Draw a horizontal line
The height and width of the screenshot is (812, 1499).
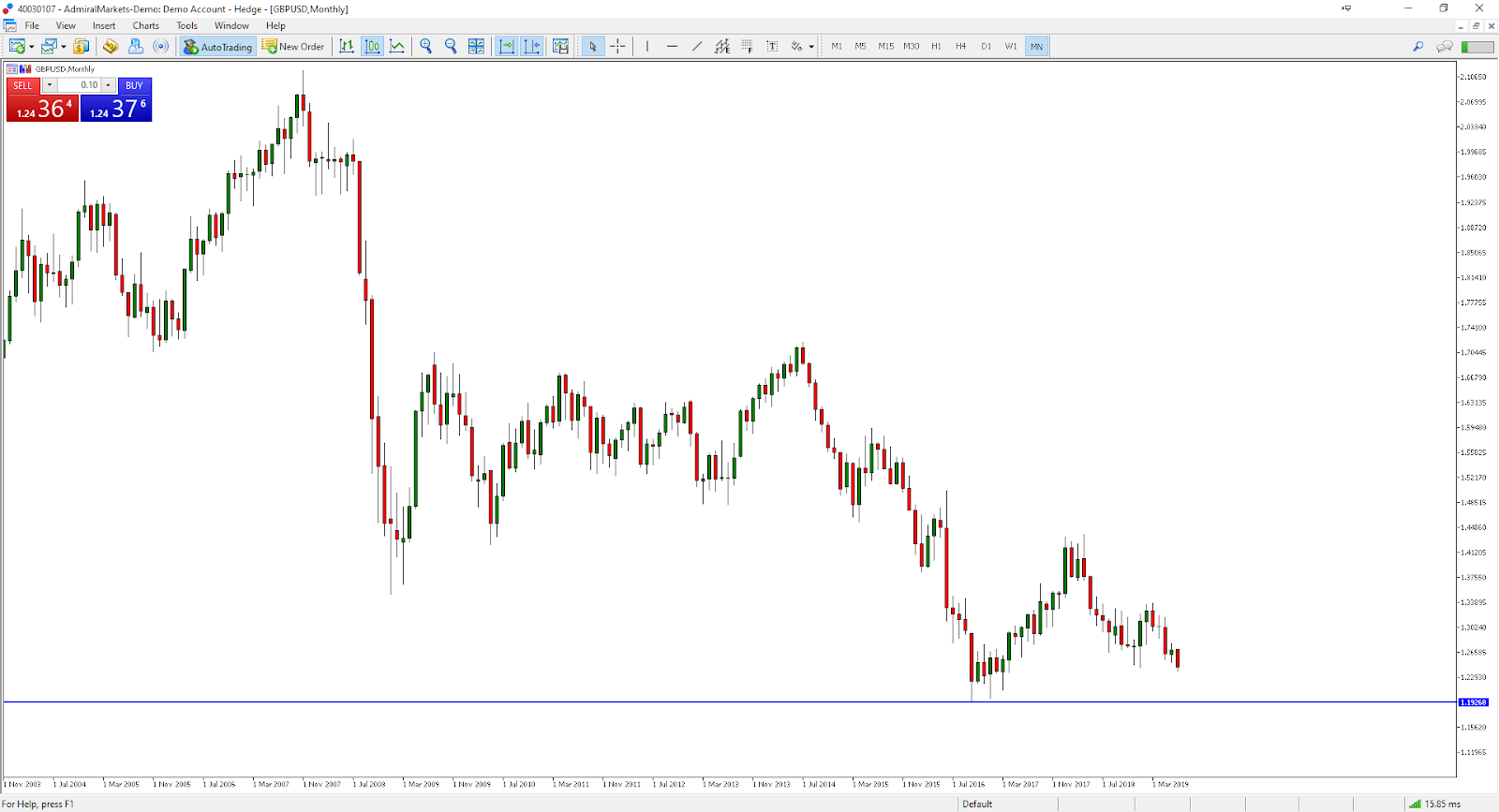(x=672, y=46)
